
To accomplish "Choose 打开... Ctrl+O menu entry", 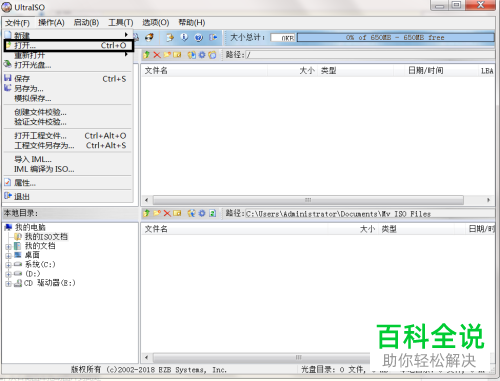I will tap(68, 45).
